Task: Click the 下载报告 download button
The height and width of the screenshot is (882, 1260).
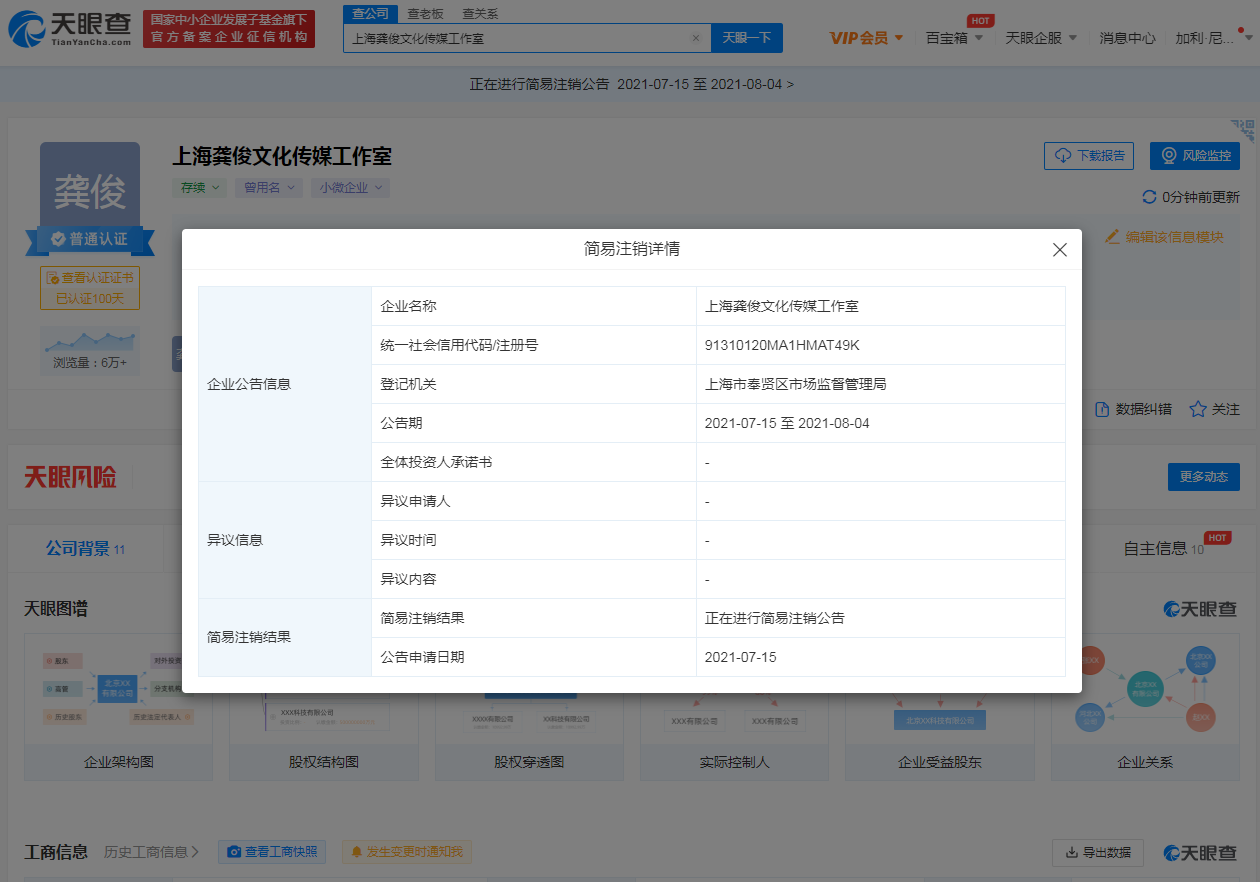Action: coord(1089,156)
